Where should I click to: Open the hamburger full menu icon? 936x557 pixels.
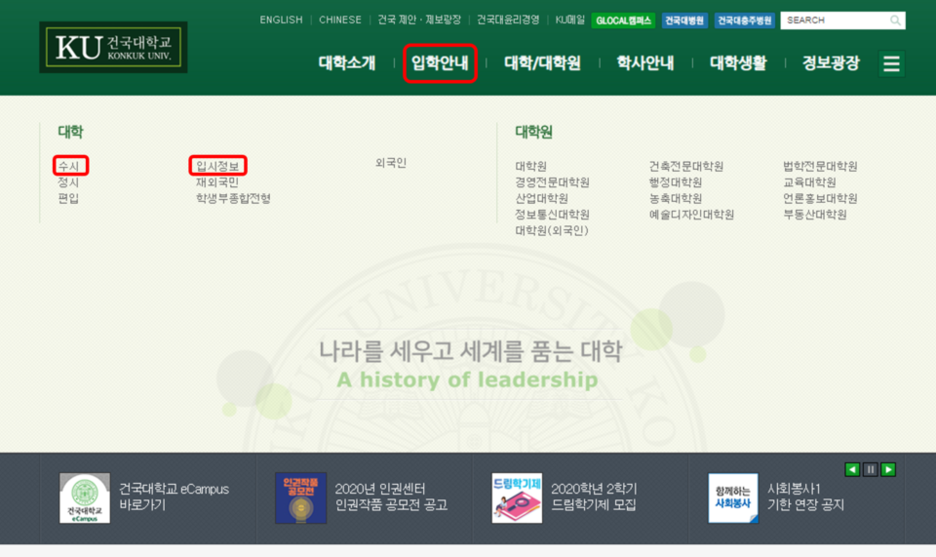point(891,63)
